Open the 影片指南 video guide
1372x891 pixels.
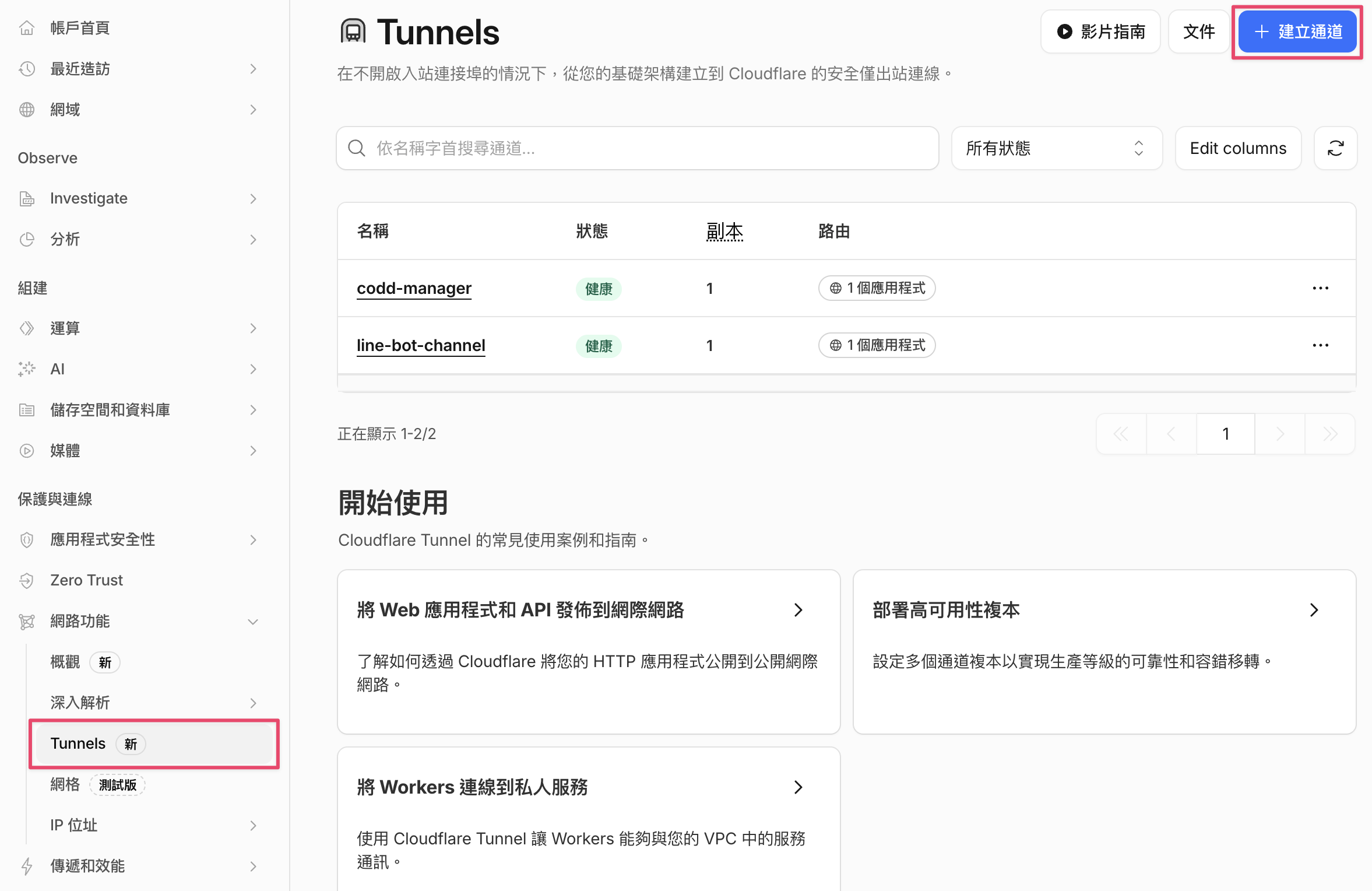coord(1100,31)
